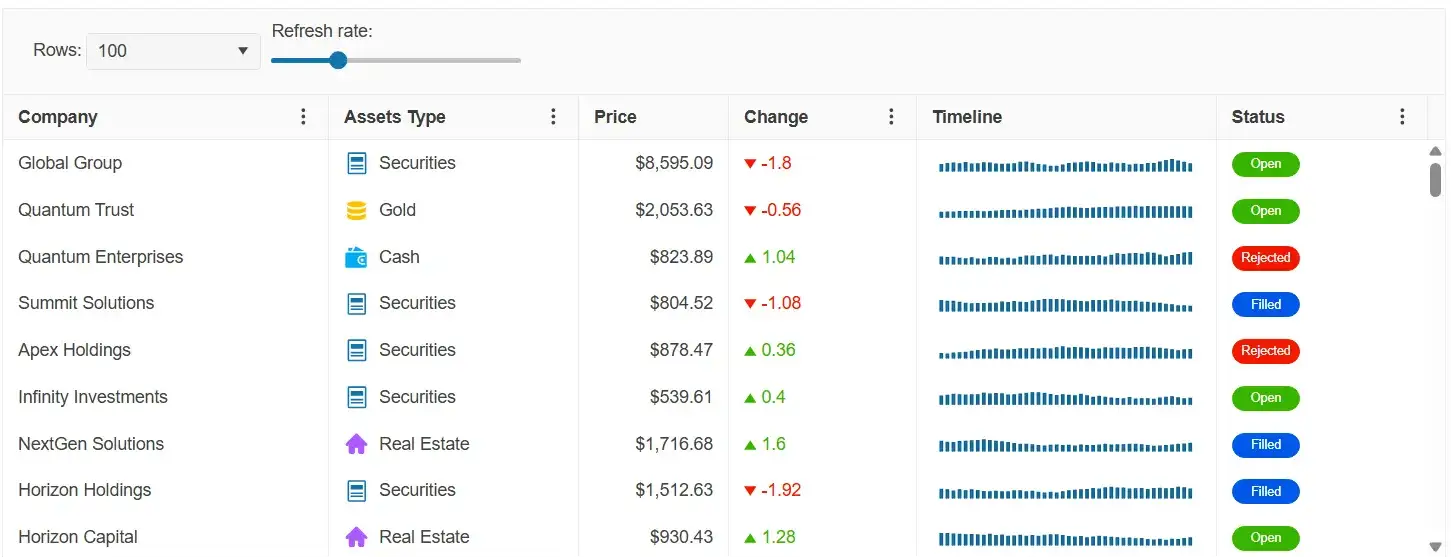Click the Open status badge for Global Group
Screen dimensions: 1451x557
coord(1265,164)
